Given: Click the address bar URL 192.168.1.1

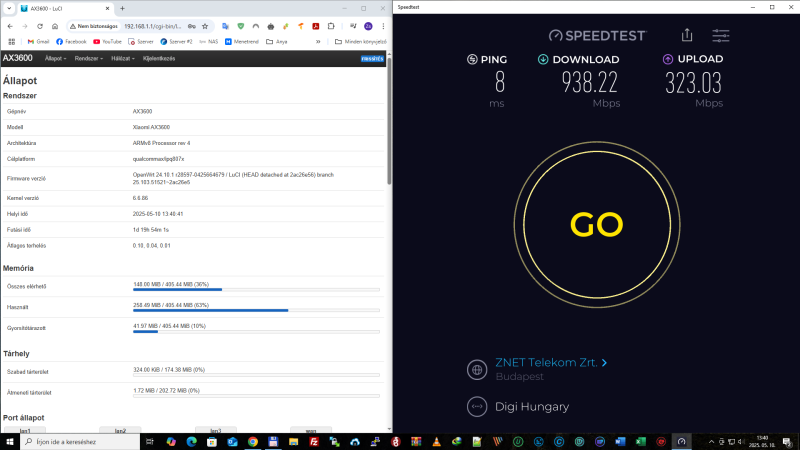Looking at the screenshot, I should 153,27.
